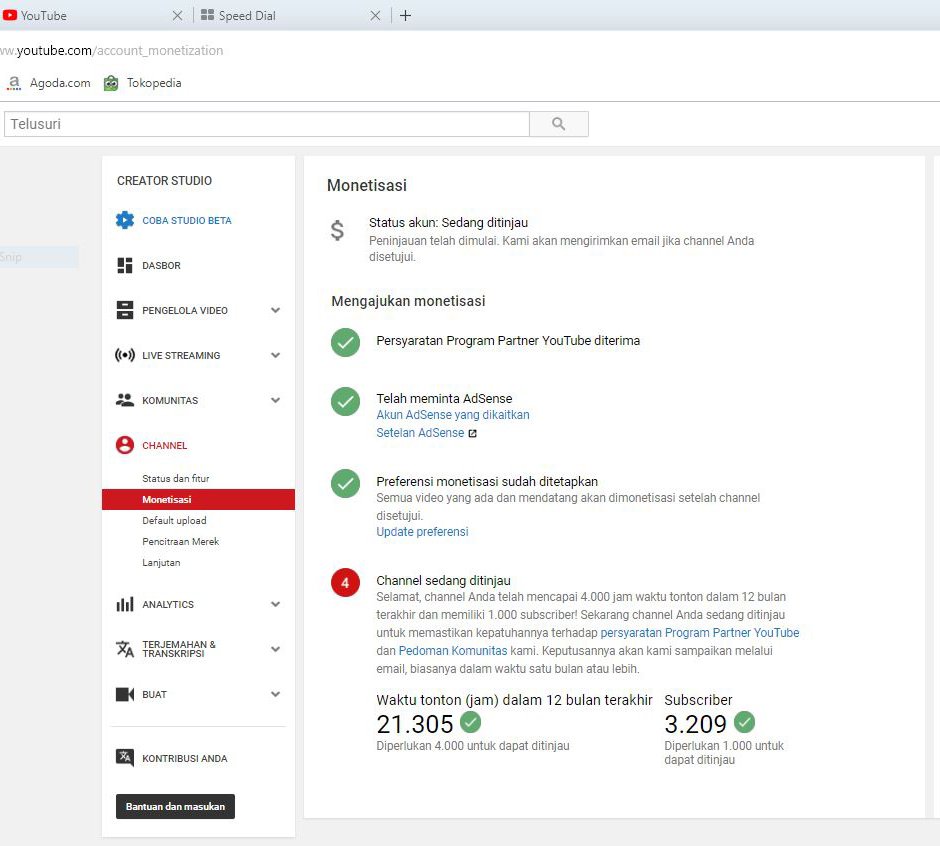Viewport: 940px width, 846px height.
Task: Click the Monetisasi page title
Action: point(367,185)
